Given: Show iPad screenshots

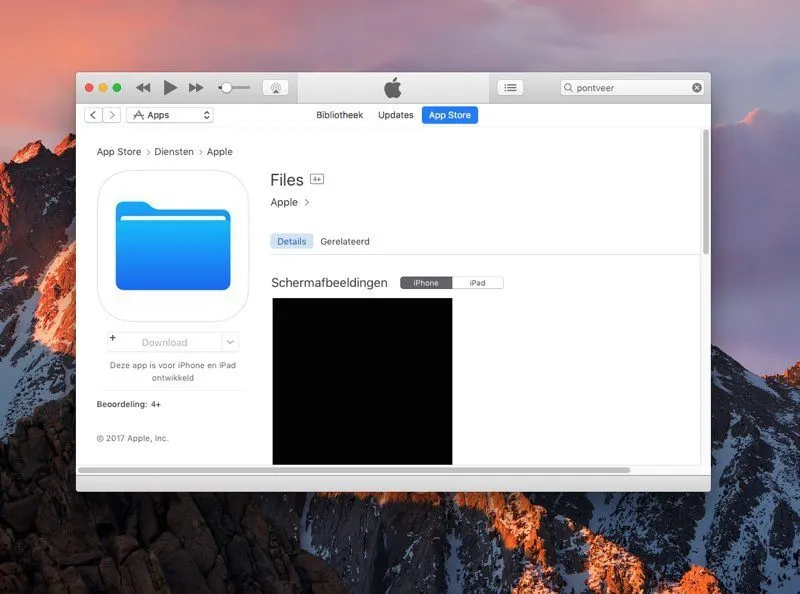Looking at the screenshot, I should [478, 283].
